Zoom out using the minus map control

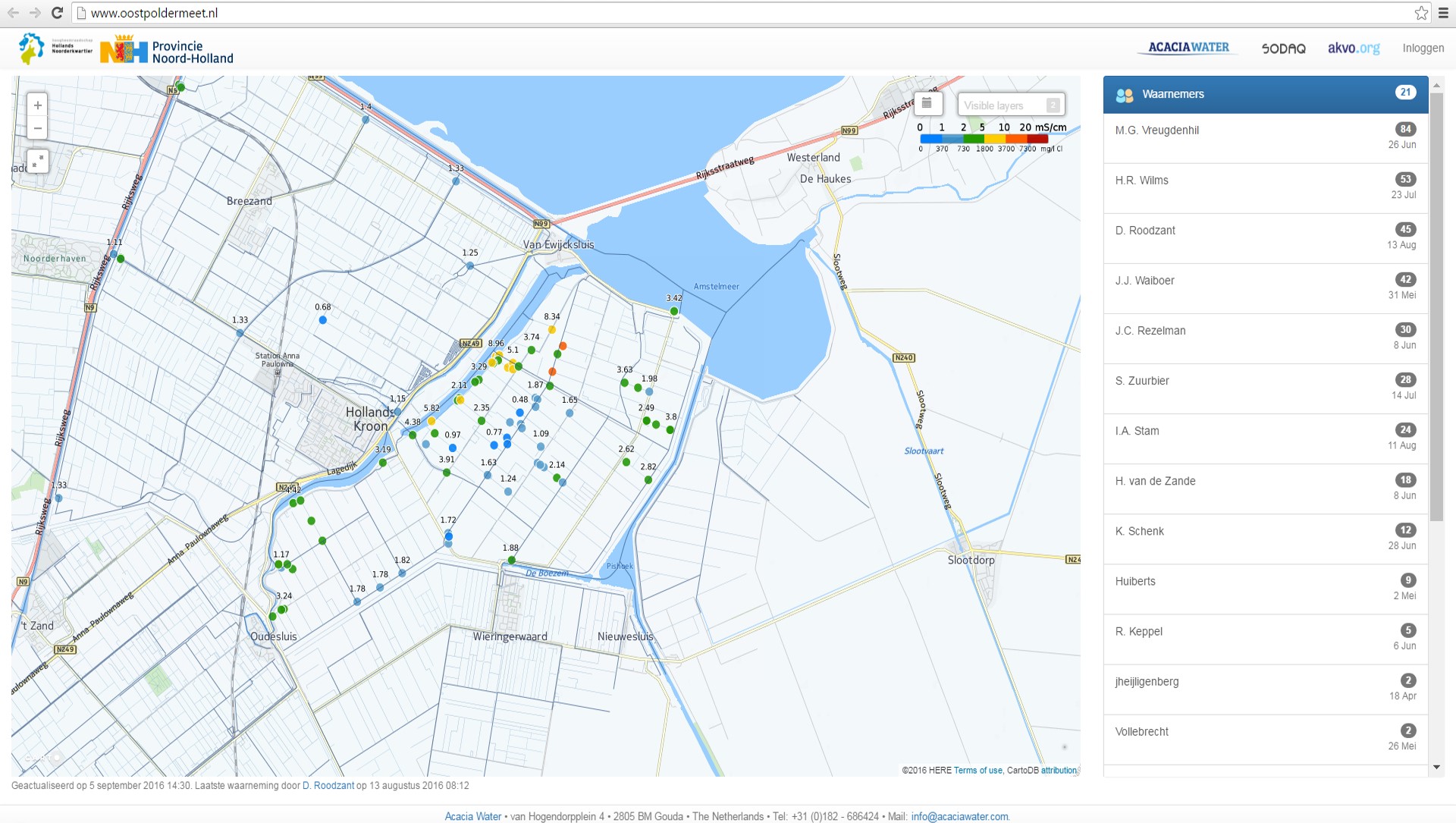click(36, 128)
